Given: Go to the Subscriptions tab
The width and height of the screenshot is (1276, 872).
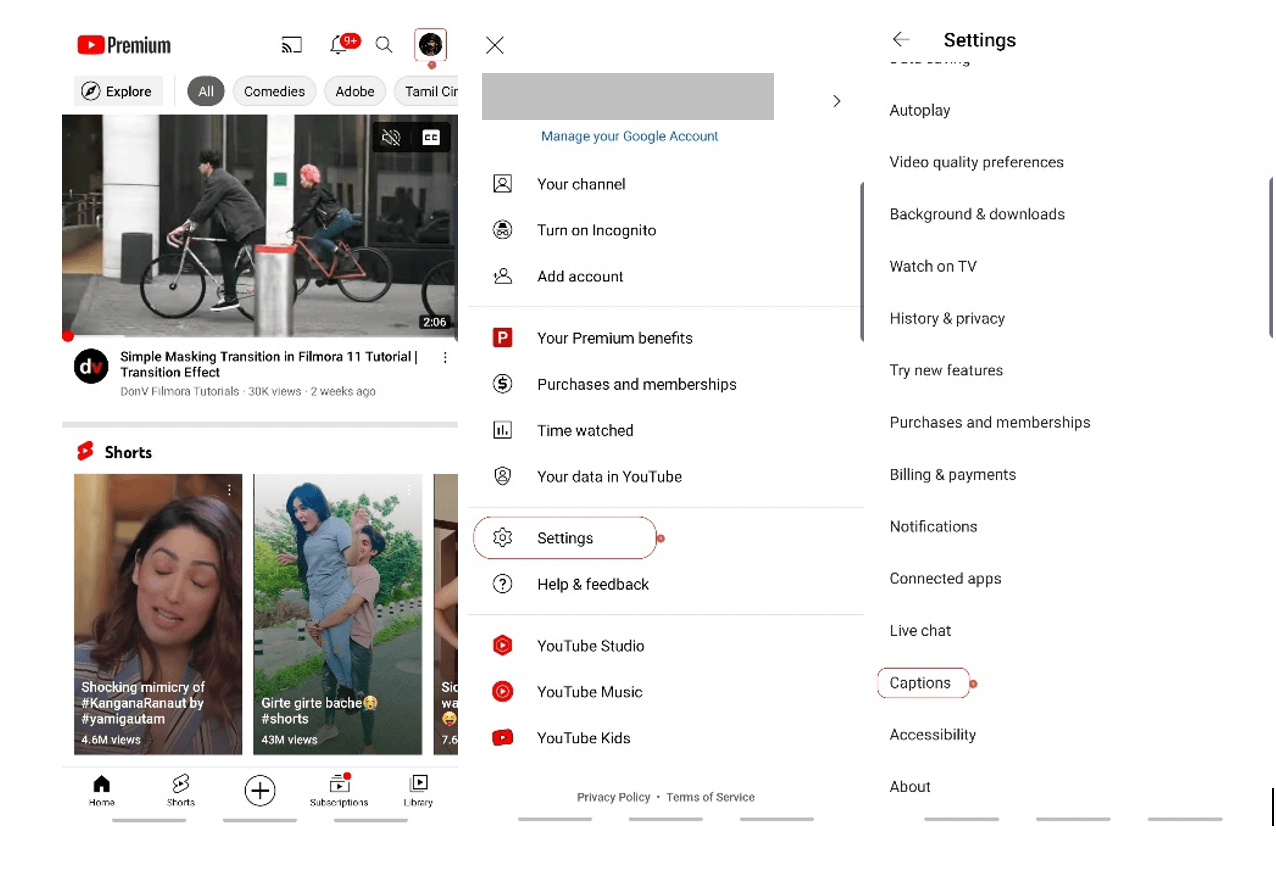Looking at the screenshot, I should 339,790.
